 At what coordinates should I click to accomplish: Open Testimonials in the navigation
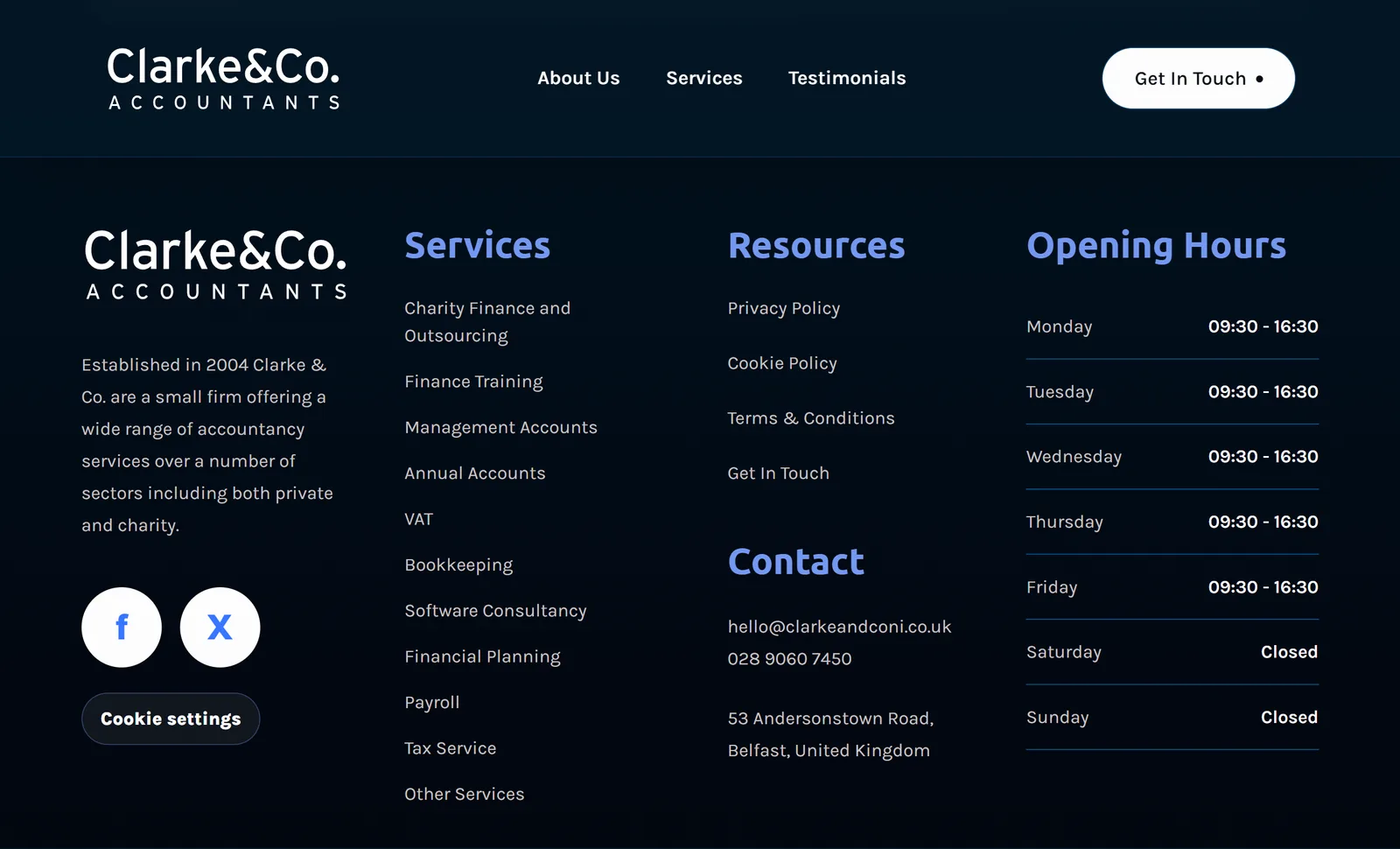point(847,78)
